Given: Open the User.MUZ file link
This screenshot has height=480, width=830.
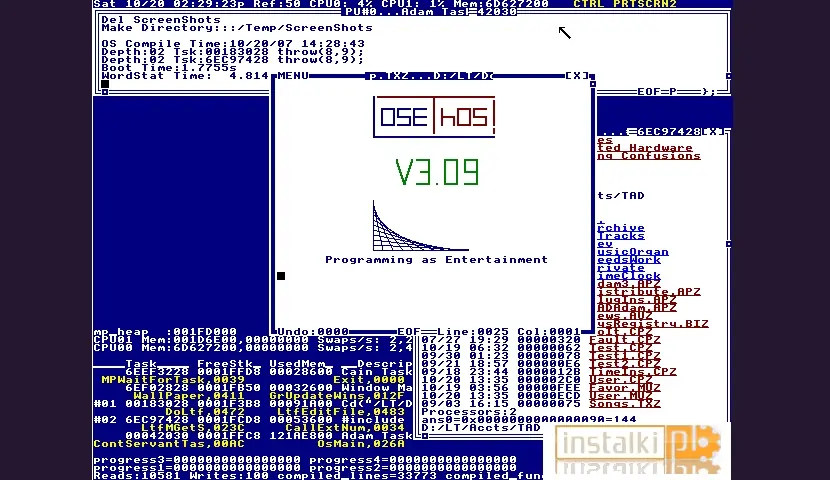Looking at the screenshot, I should pos(621,395).
